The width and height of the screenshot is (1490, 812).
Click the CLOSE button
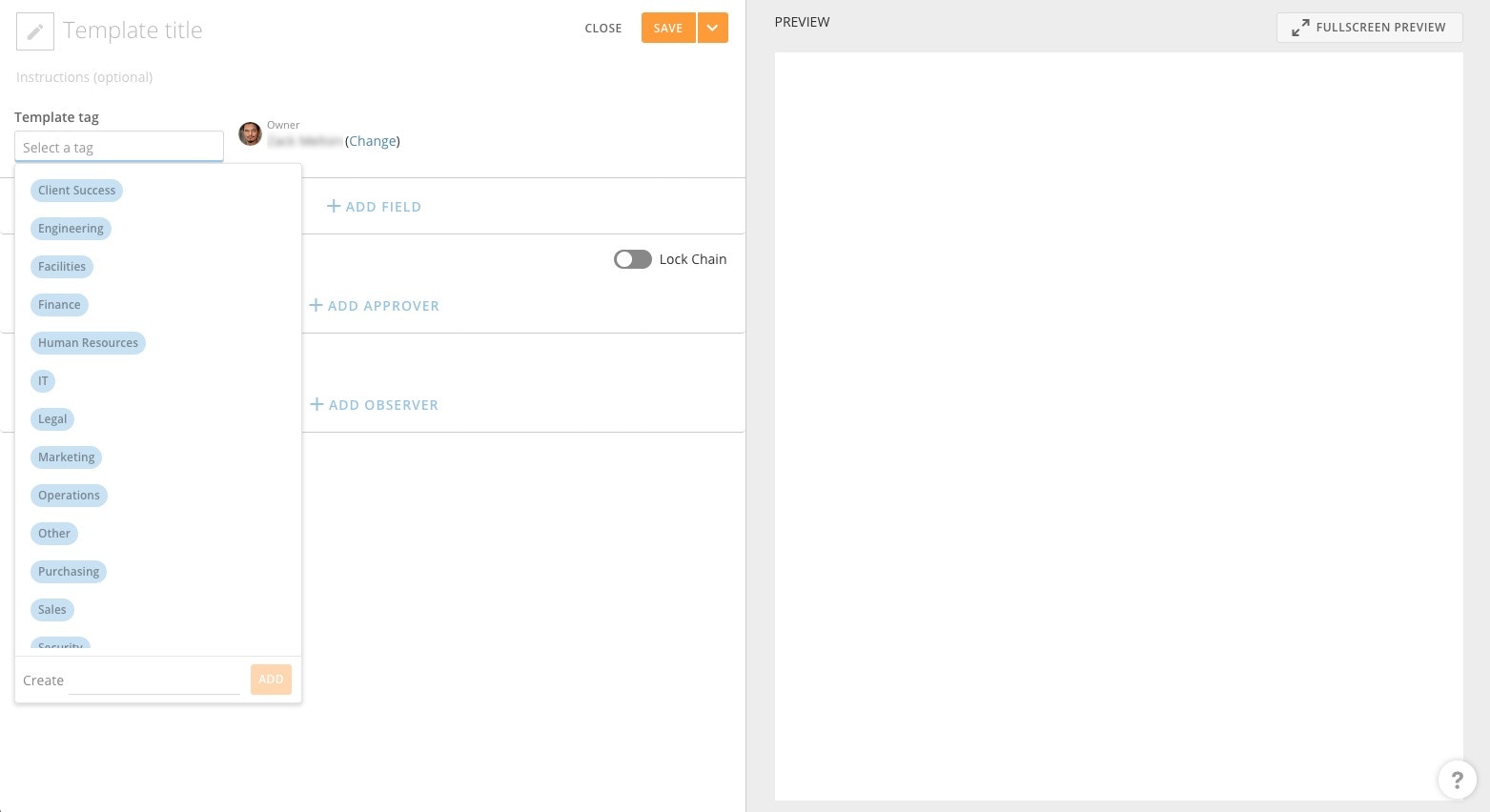coord(603,29)
